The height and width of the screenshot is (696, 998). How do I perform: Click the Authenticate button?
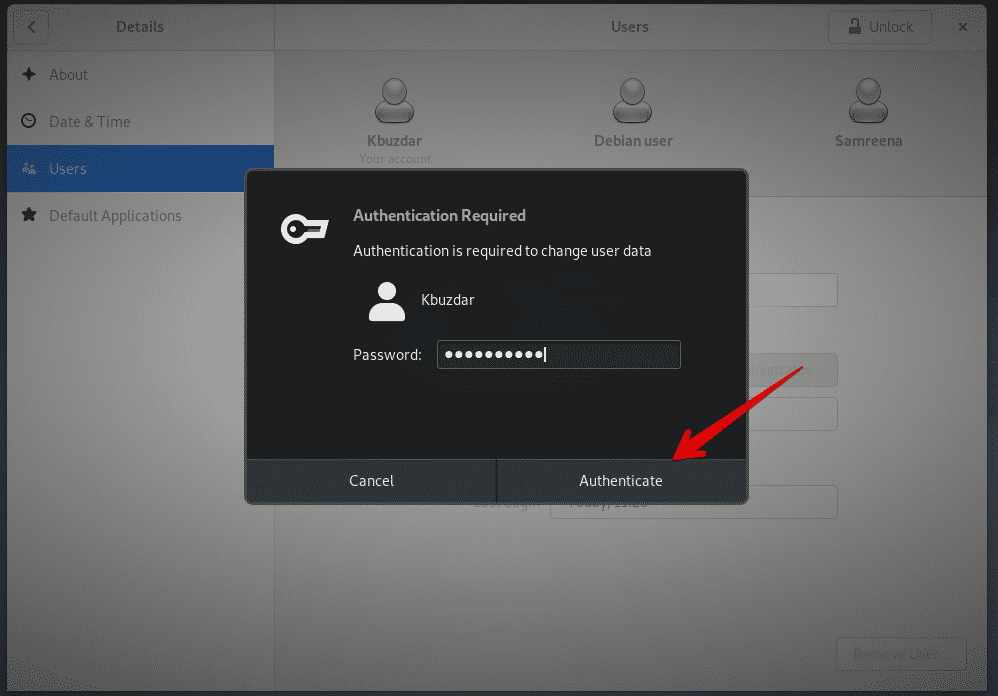(x=621, y=481)
